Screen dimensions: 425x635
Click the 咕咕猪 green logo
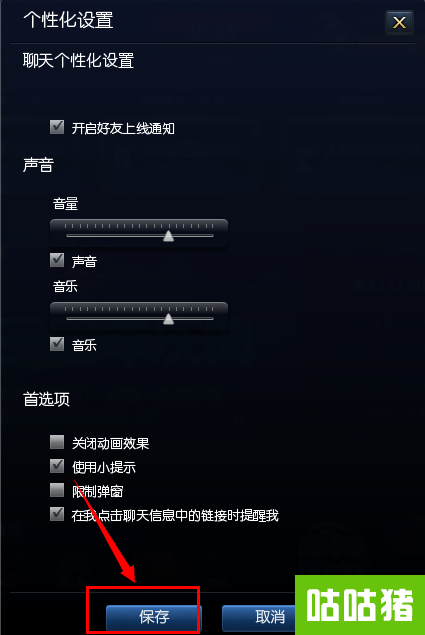pyautogui.click(x=360, y=605)
